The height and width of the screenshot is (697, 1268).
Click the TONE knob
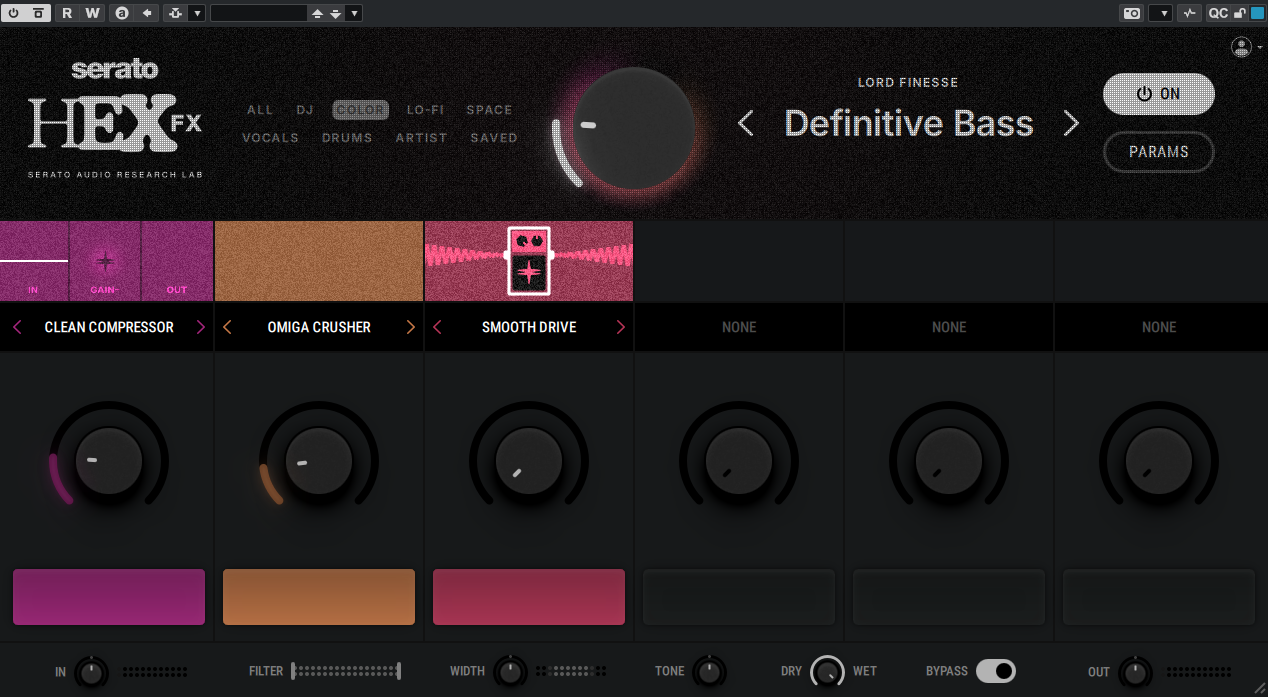pyautogui.click(x=709, y=672)
